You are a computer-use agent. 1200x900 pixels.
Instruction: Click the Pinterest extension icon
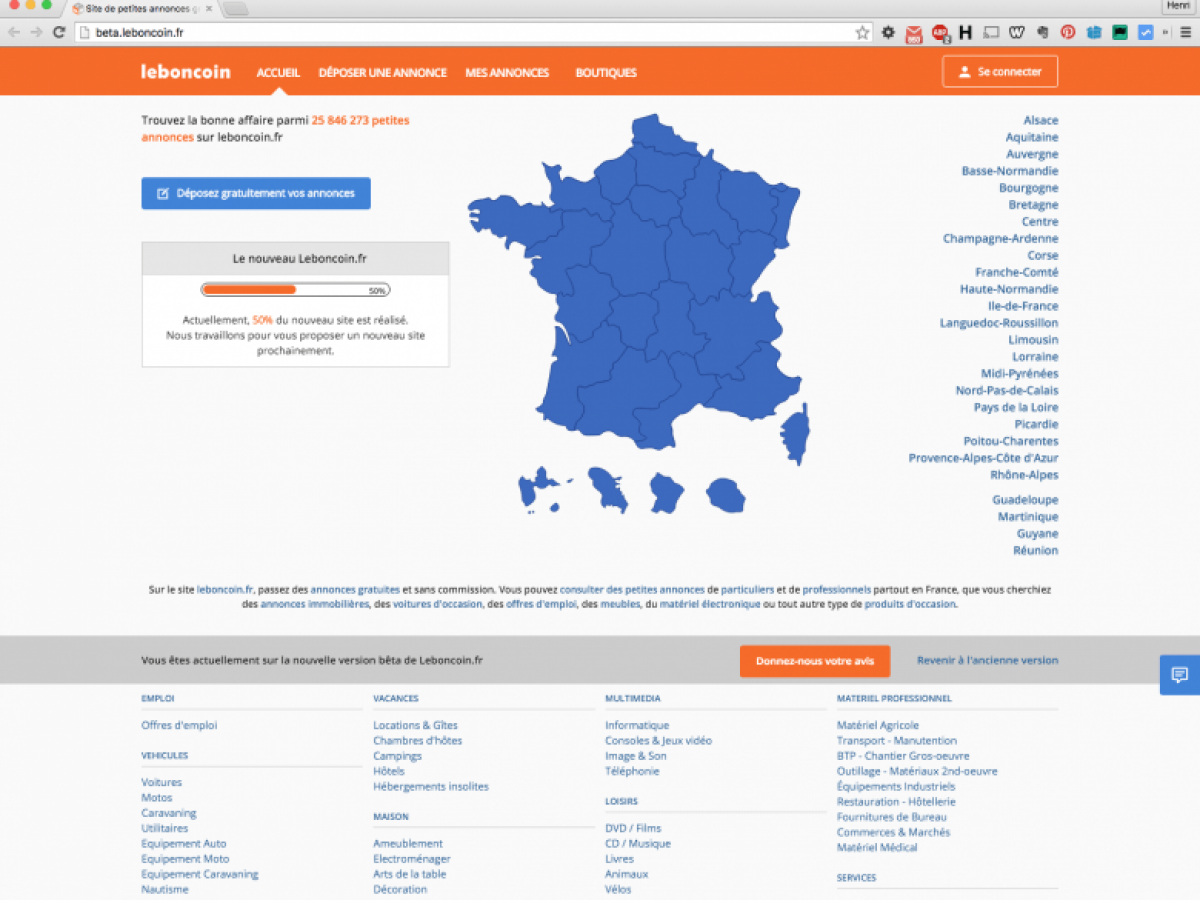pos(1068,32)
